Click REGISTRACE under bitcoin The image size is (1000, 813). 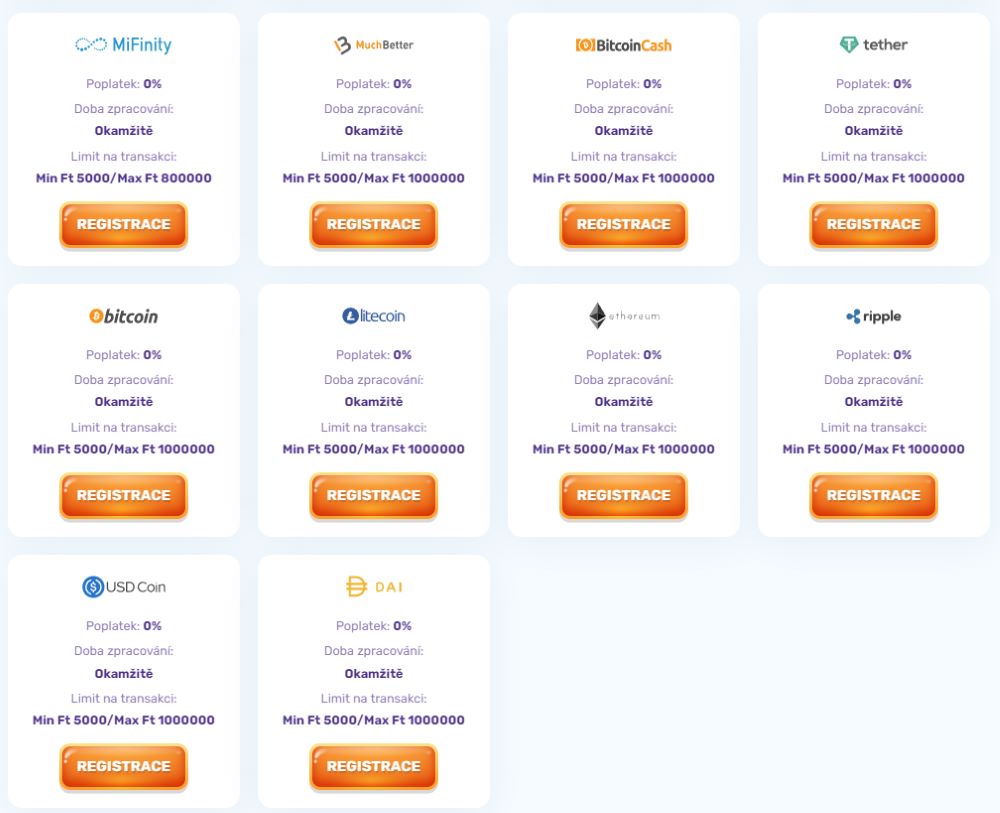(124, 495)
